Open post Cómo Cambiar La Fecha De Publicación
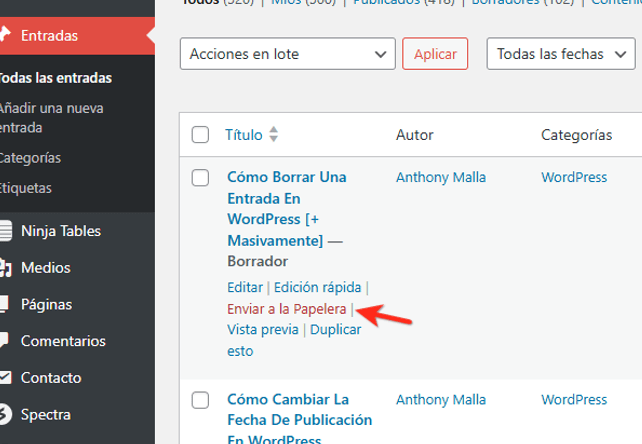Screen dimensions: 642x444 (x=300, y=418)
